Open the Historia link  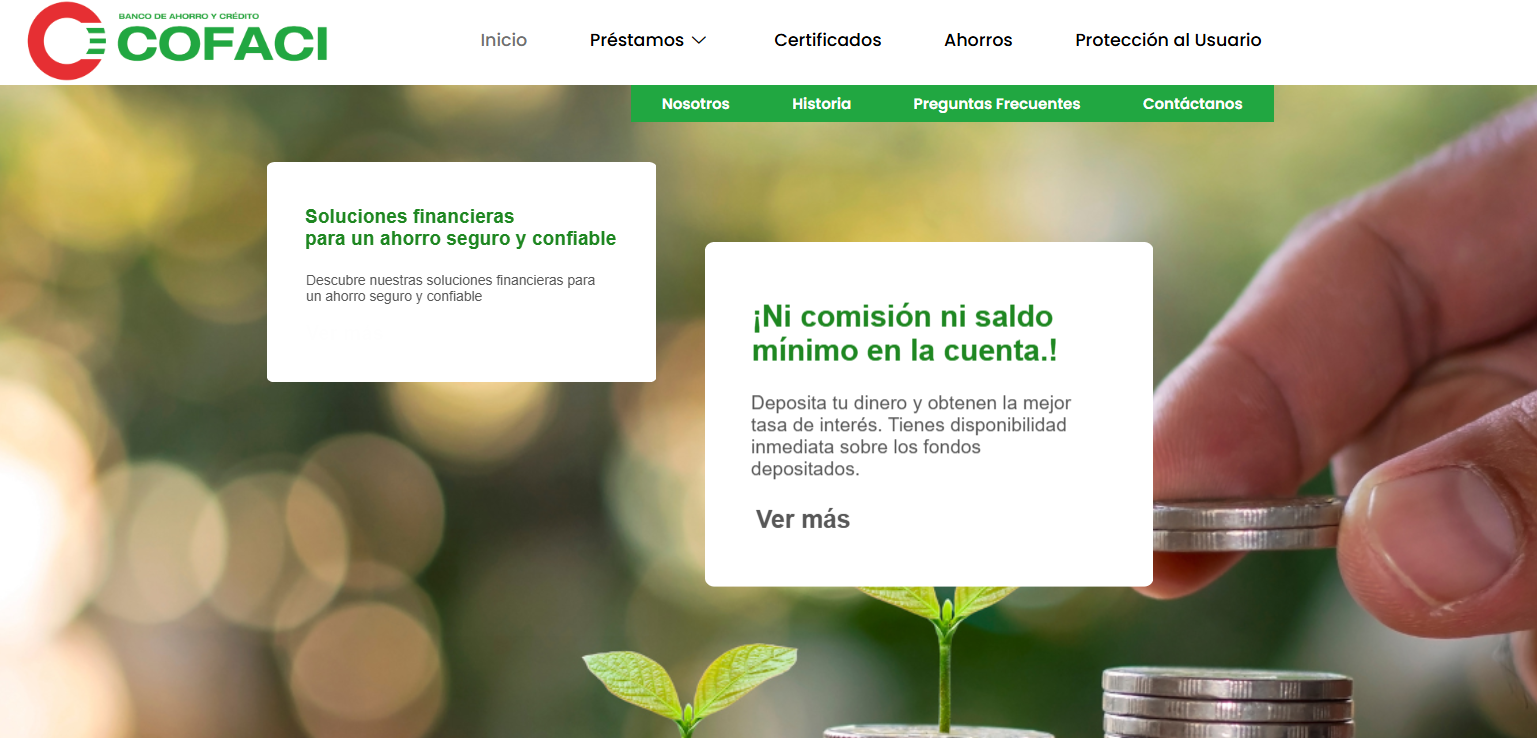click(821, 104)
